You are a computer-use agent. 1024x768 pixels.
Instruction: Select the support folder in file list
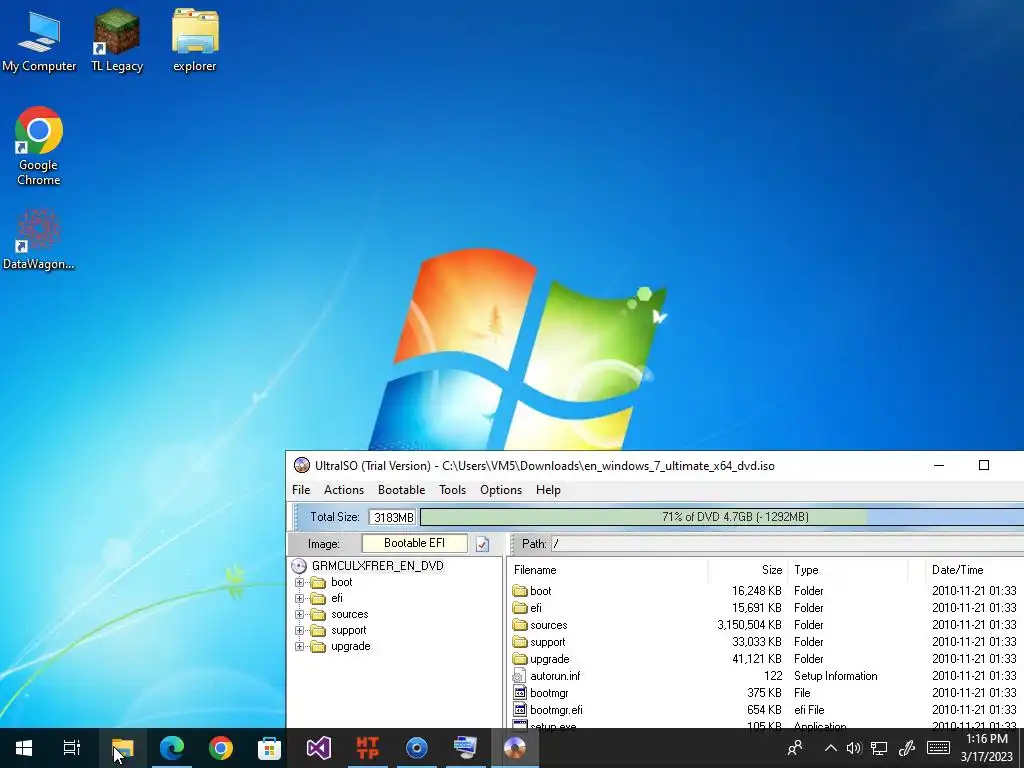pyautogui.click(x=539, y=642)
